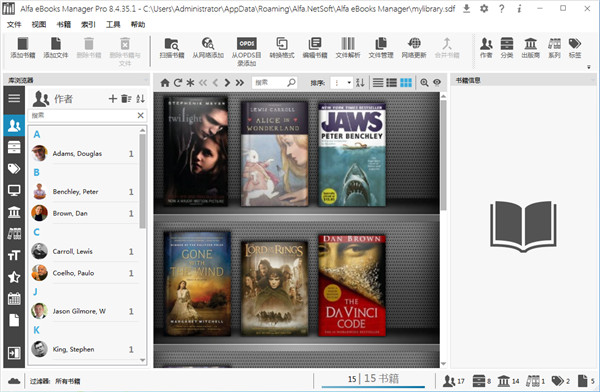
Task: Select author King, Stephen
Action: point(83,349)
